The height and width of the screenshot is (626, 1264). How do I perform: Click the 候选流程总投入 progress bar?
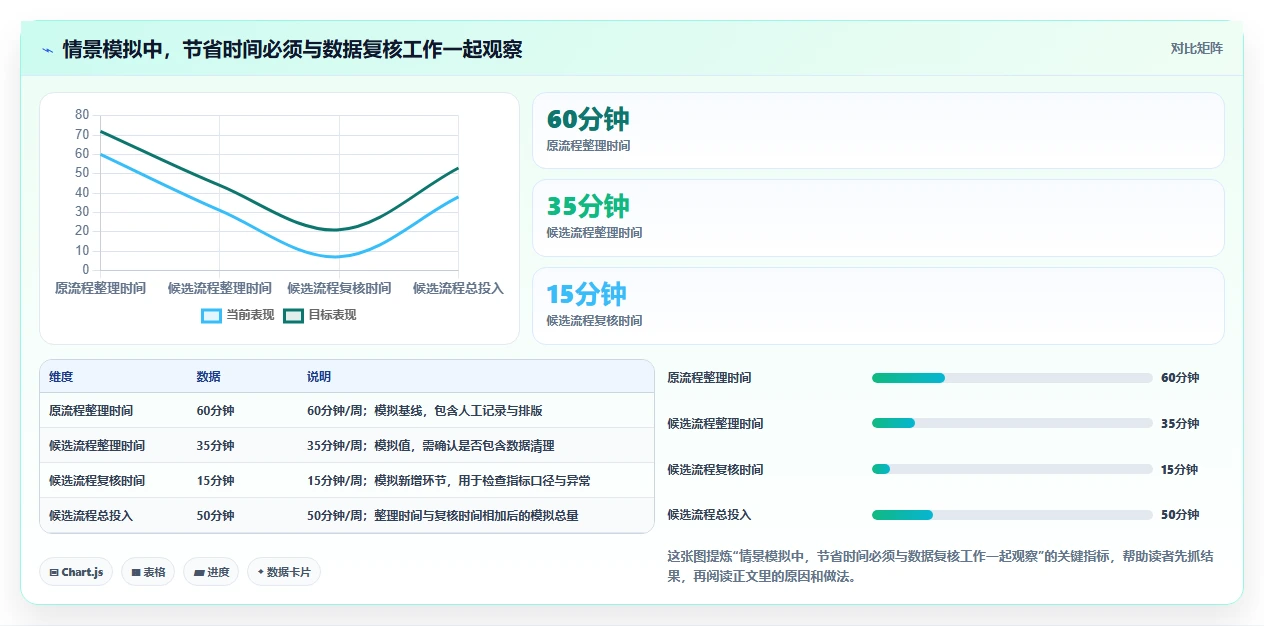coord(1012,515)
